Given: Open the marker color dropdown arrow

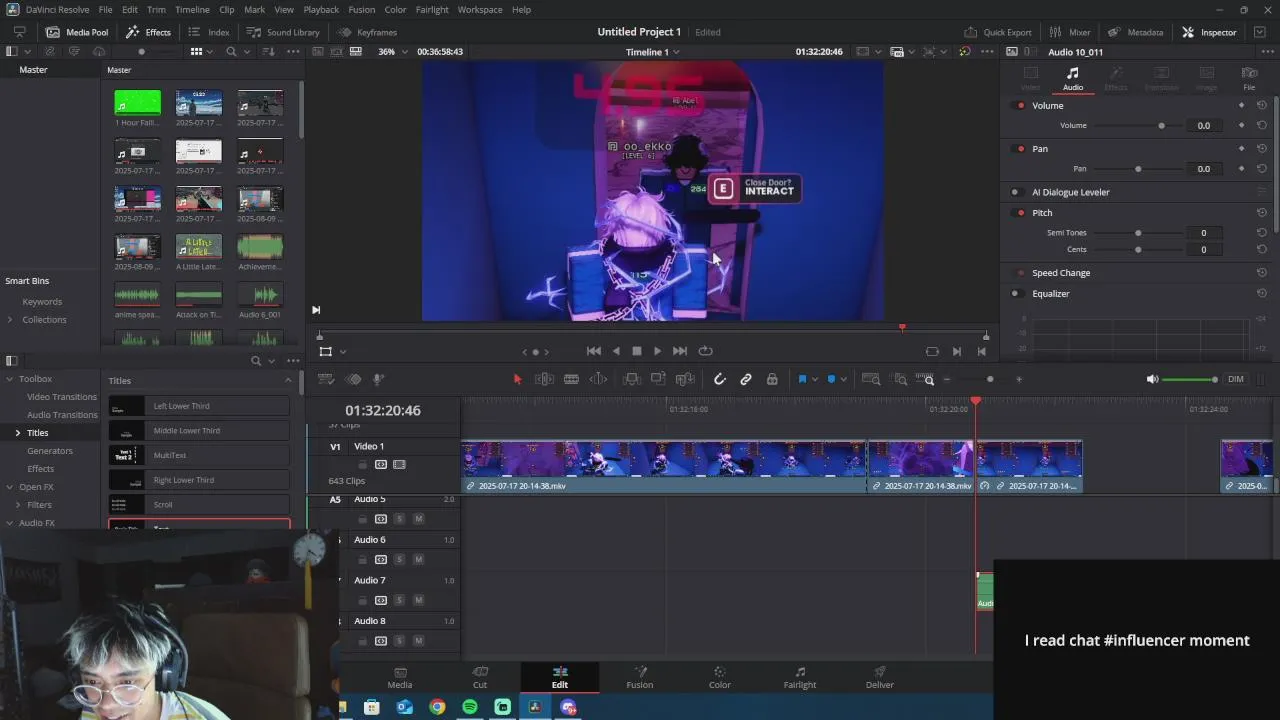Looking at the screenshot, I should click(844, 379).
